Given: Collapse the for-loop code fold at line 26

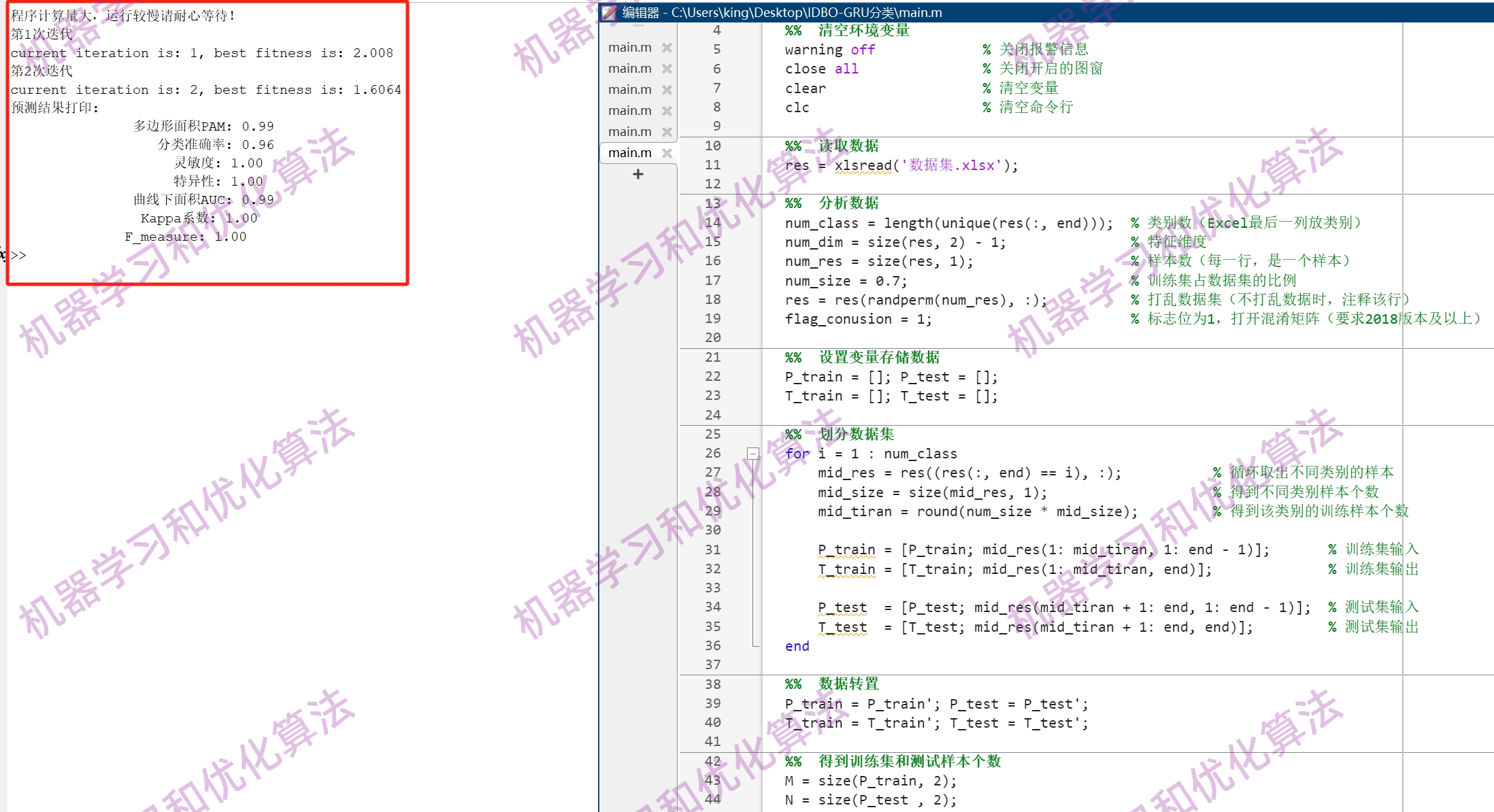Looking at the screenshot, I should (x=752, y=454).
